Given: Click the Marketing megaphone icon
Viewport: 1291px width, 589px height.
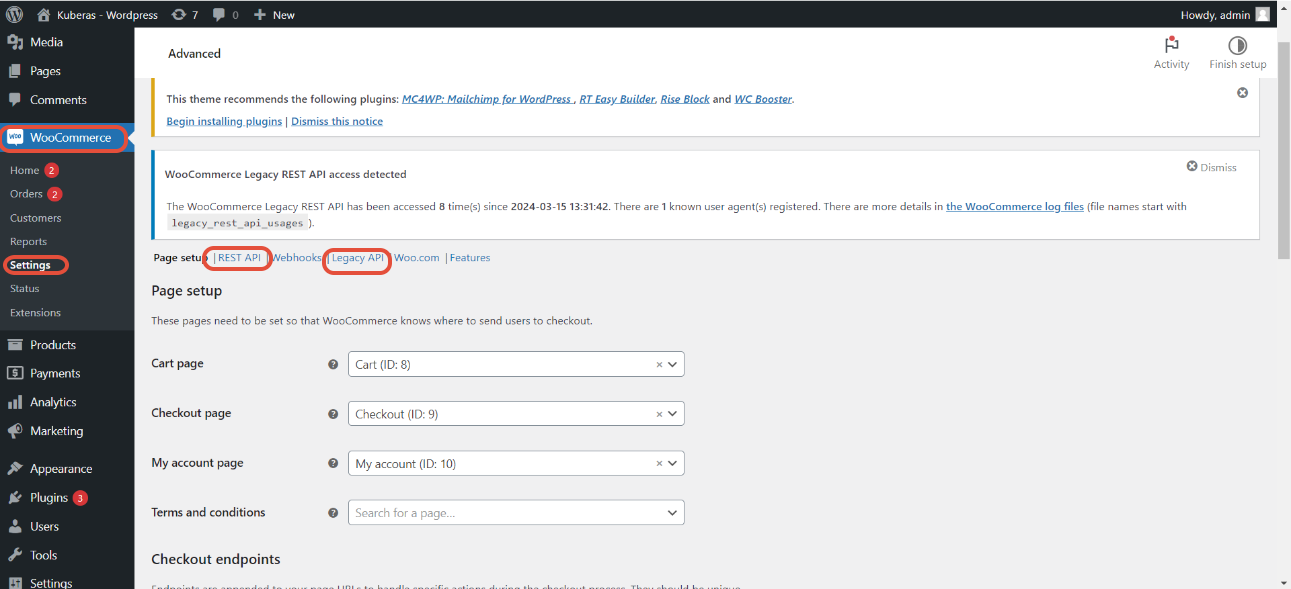Looking at the screenshot, I should [x=14, y=431].
